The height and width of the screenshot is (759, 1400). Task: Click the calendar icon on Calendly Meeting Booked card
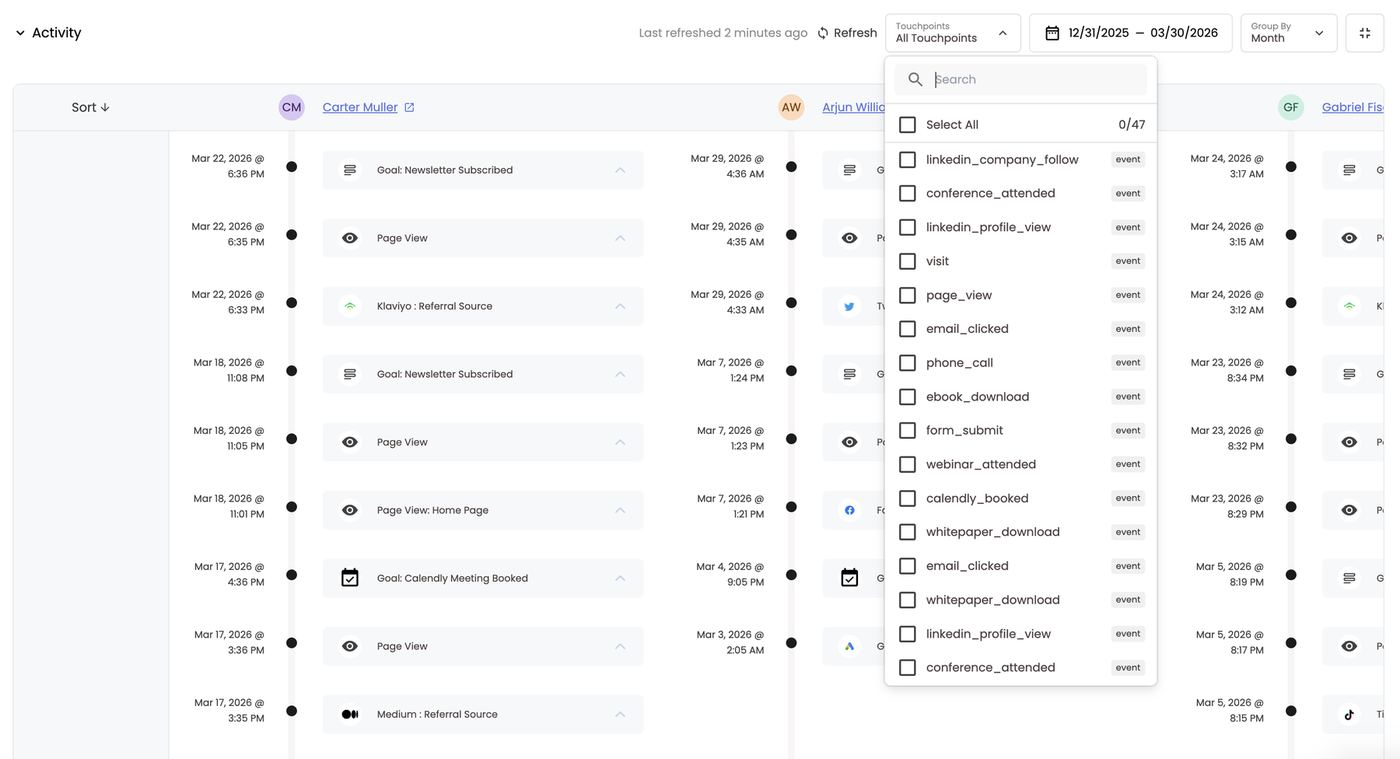(x=350, y=578)
